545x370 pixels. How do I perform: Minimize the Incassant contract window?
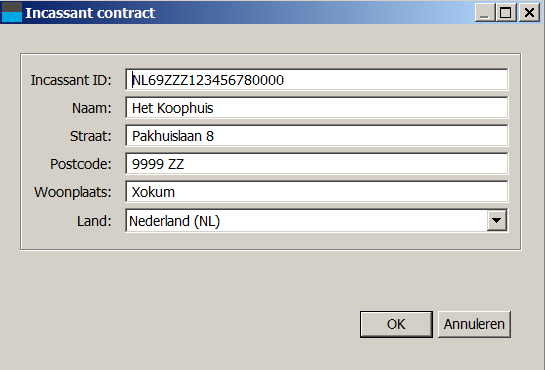[x=485, y=13]
